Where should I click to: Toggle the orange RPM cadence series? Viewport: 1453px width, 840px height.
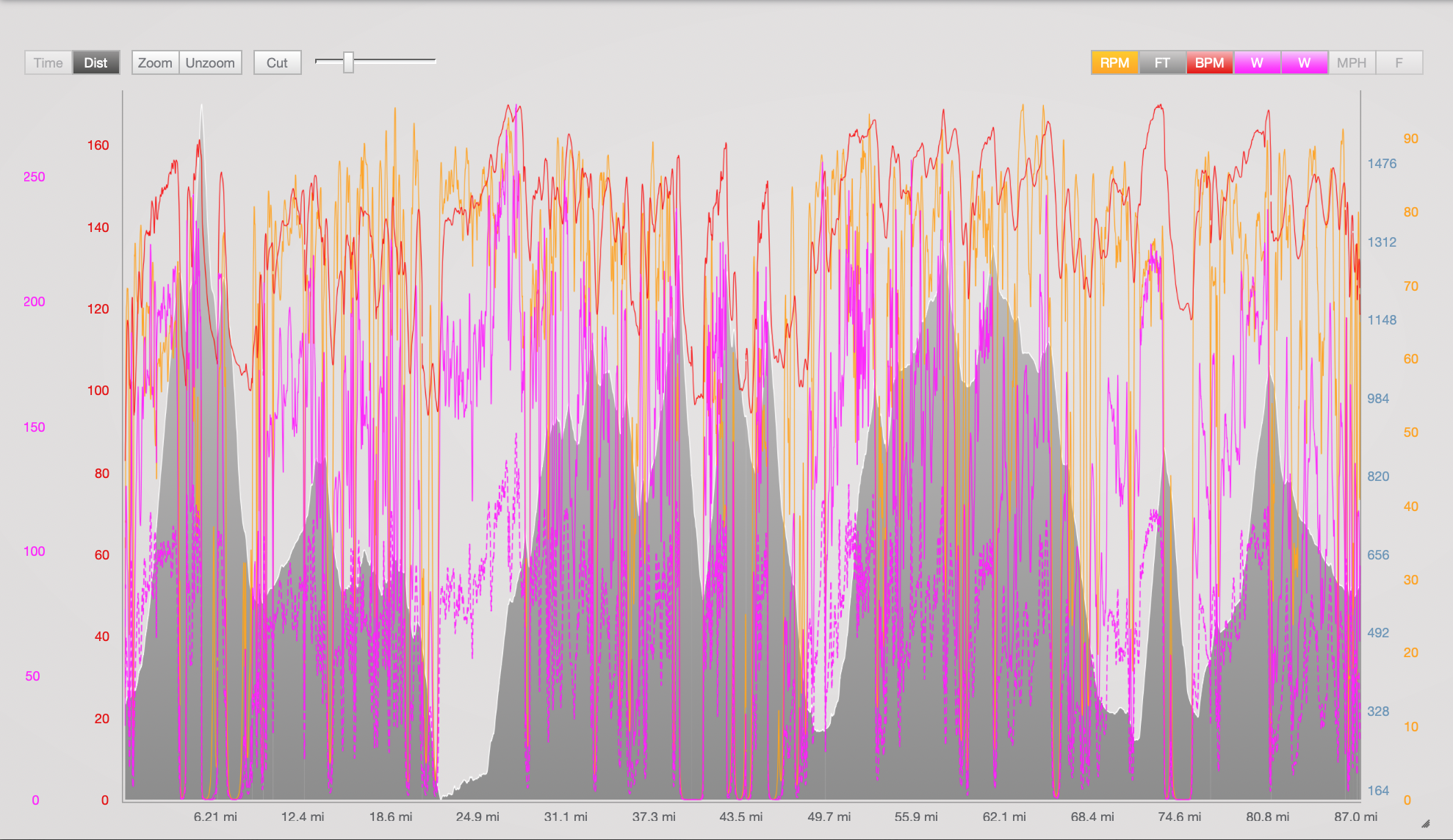click(x=1114, y=63)
